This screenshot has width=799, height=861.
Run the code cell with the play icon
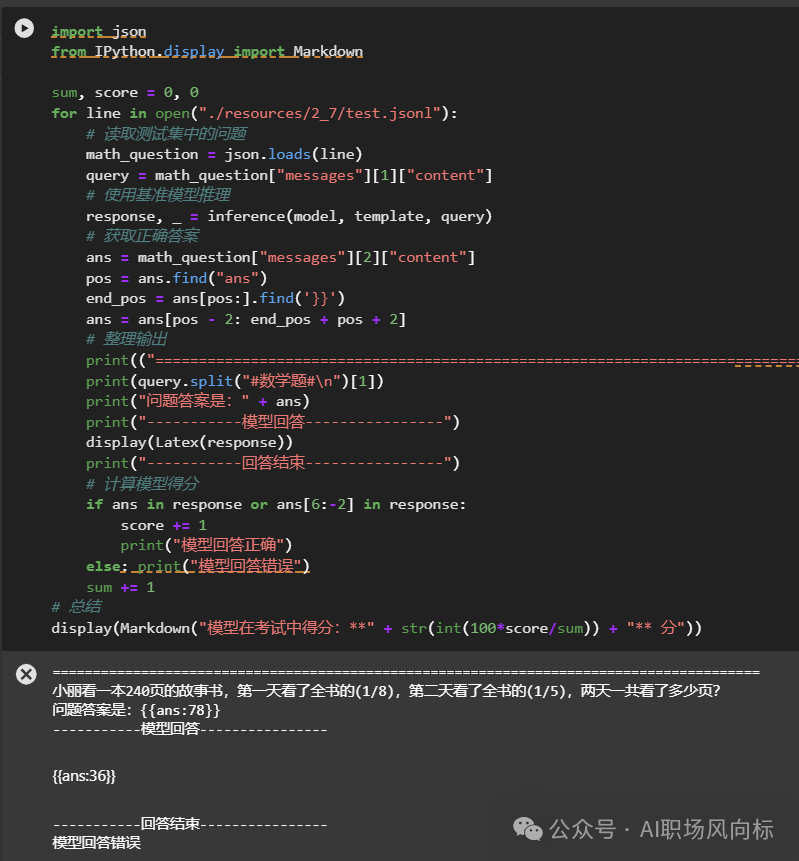pyautogui.click(x=24, y=28)
